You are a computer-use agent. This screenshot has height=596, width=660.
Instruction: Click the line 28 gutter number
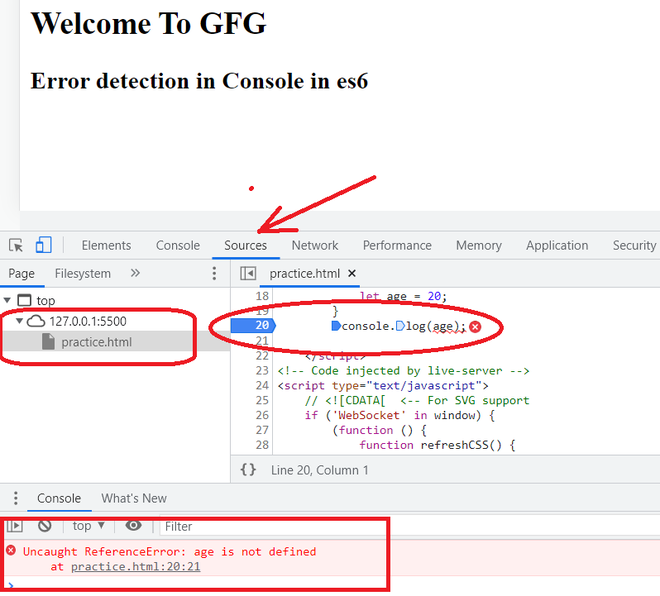coord(262,445)
